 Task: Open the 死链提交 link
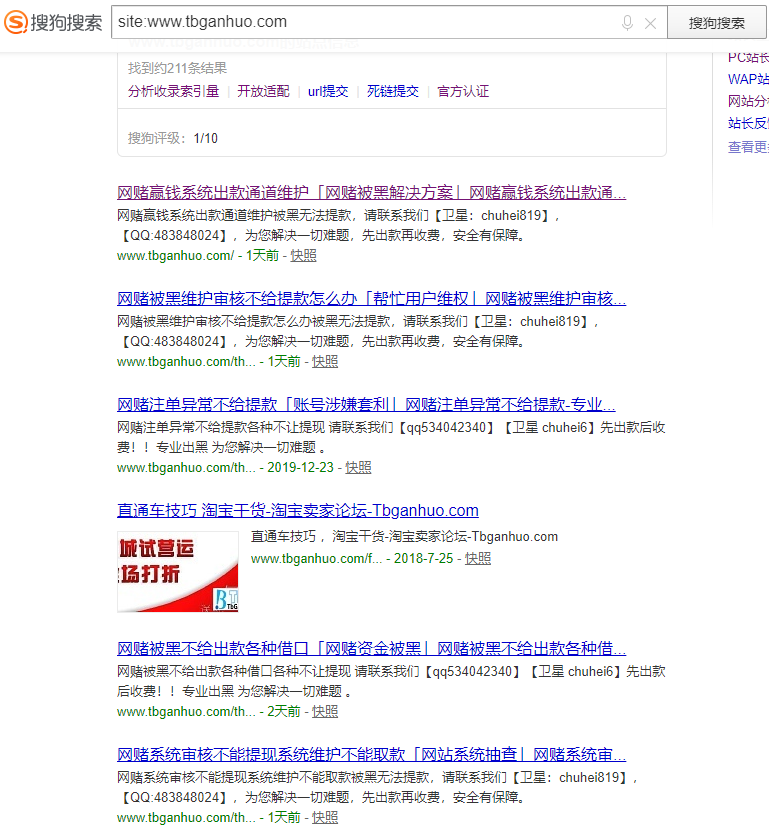click(393, 91)
